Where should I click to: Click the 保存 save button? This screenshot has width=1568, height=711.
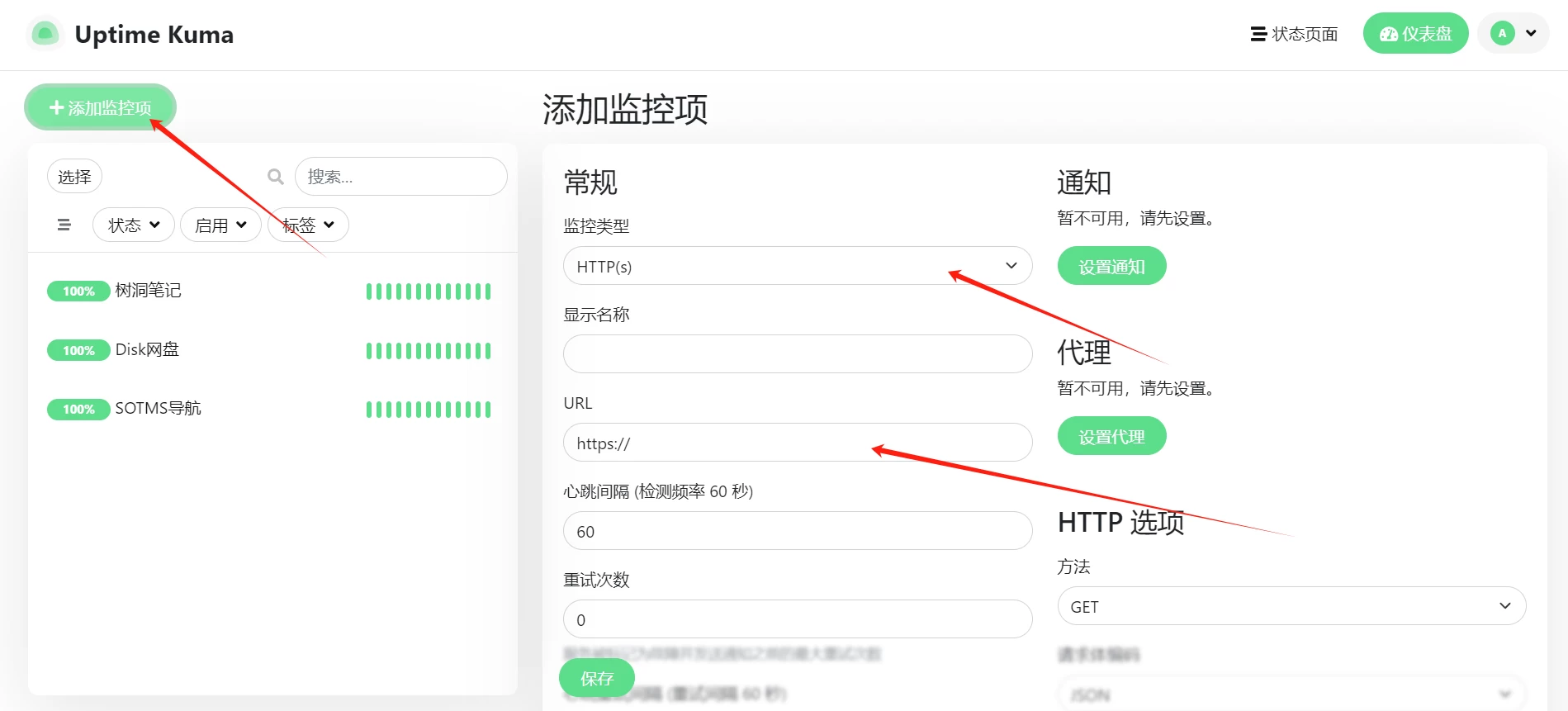[x=597, y=678]
